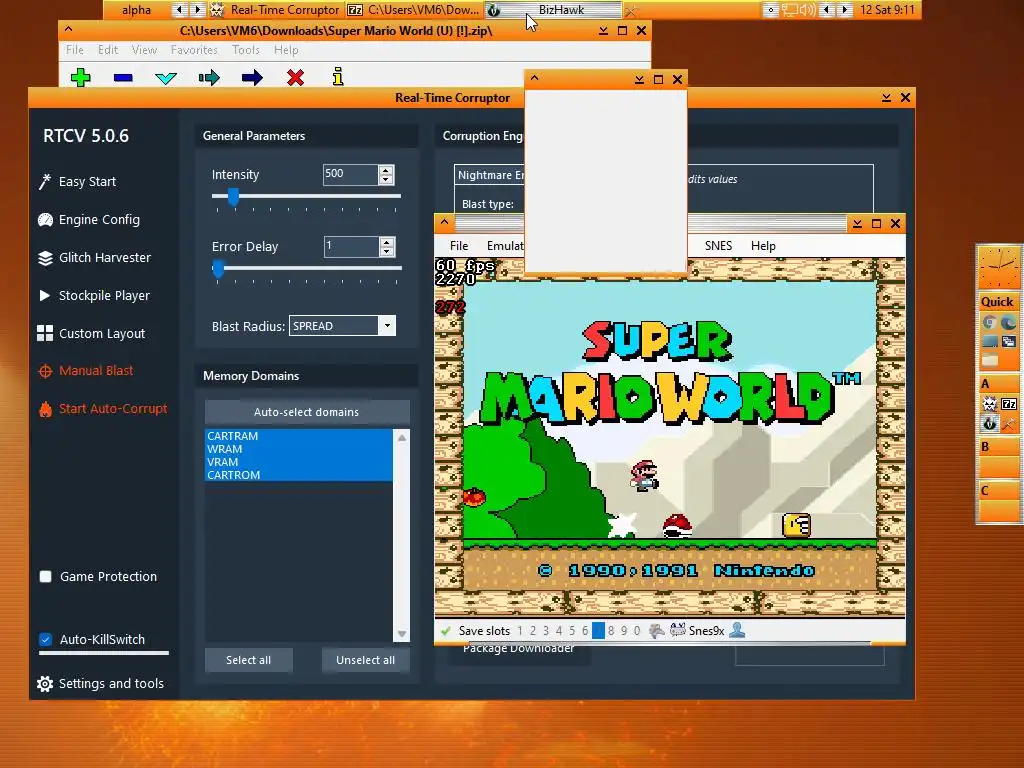Disable the Auto-KillSwitch checkbox

46,639
